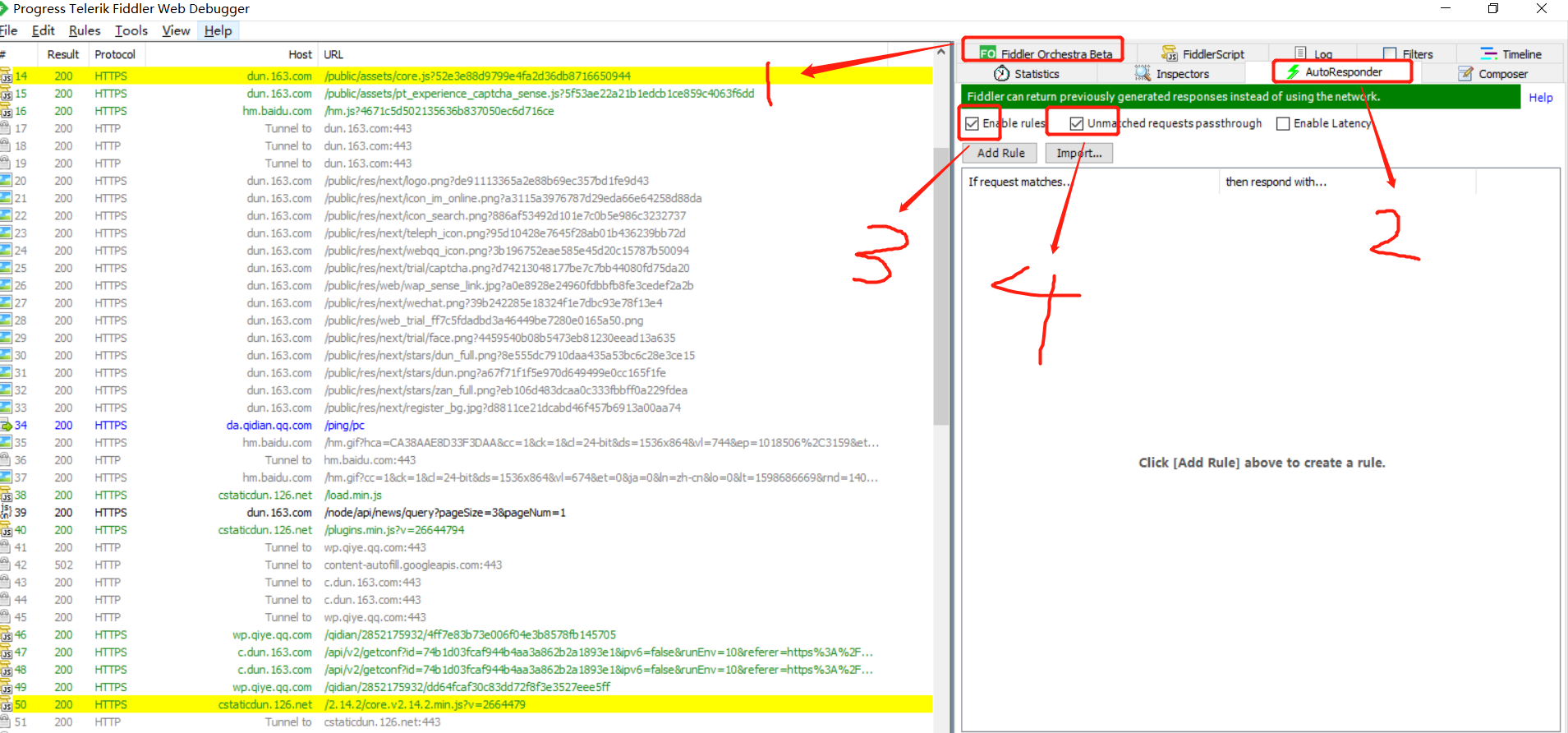Select session number 51

pyautogui.click(x=466, y=722)
